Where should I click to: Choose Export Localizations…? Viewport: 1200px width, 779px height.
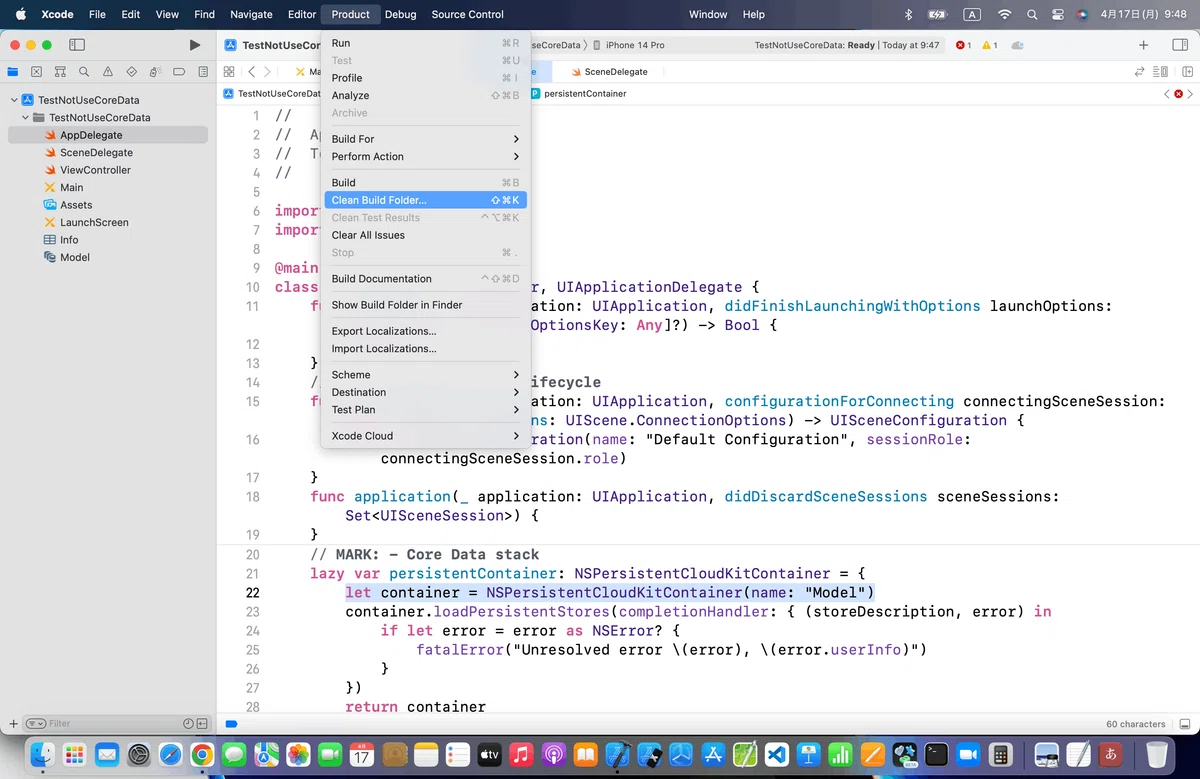coord(425,331)
